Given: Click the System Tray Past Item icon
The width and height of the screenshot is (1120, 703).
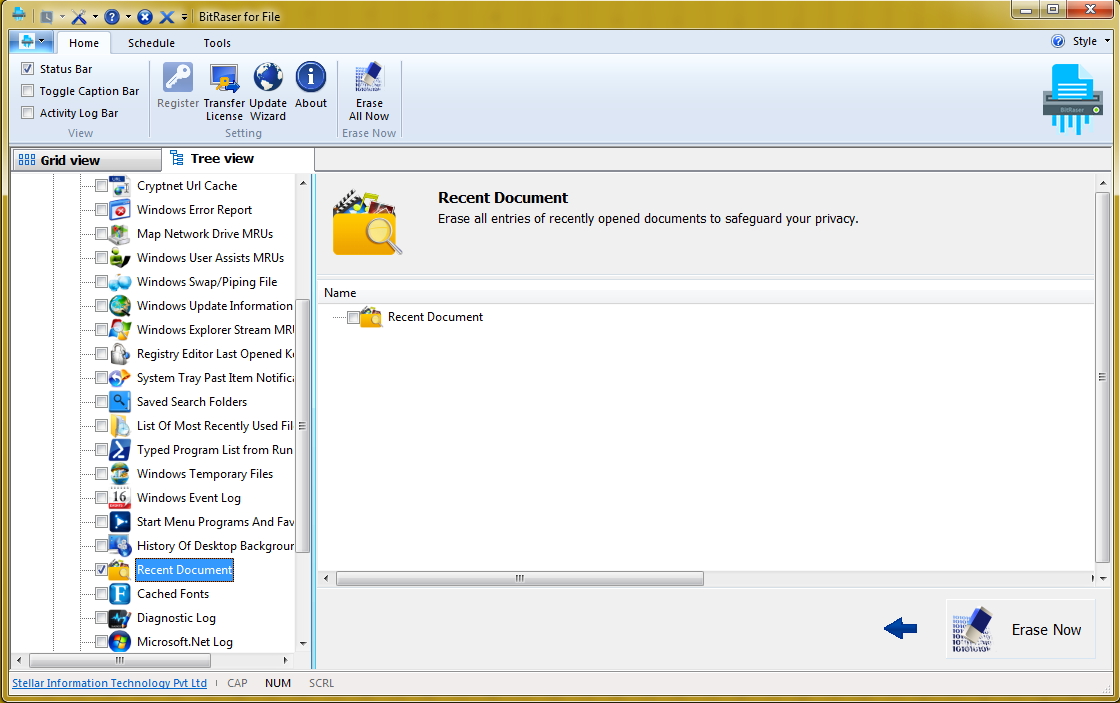Looking at the screenshot, I should click(120, 378).
